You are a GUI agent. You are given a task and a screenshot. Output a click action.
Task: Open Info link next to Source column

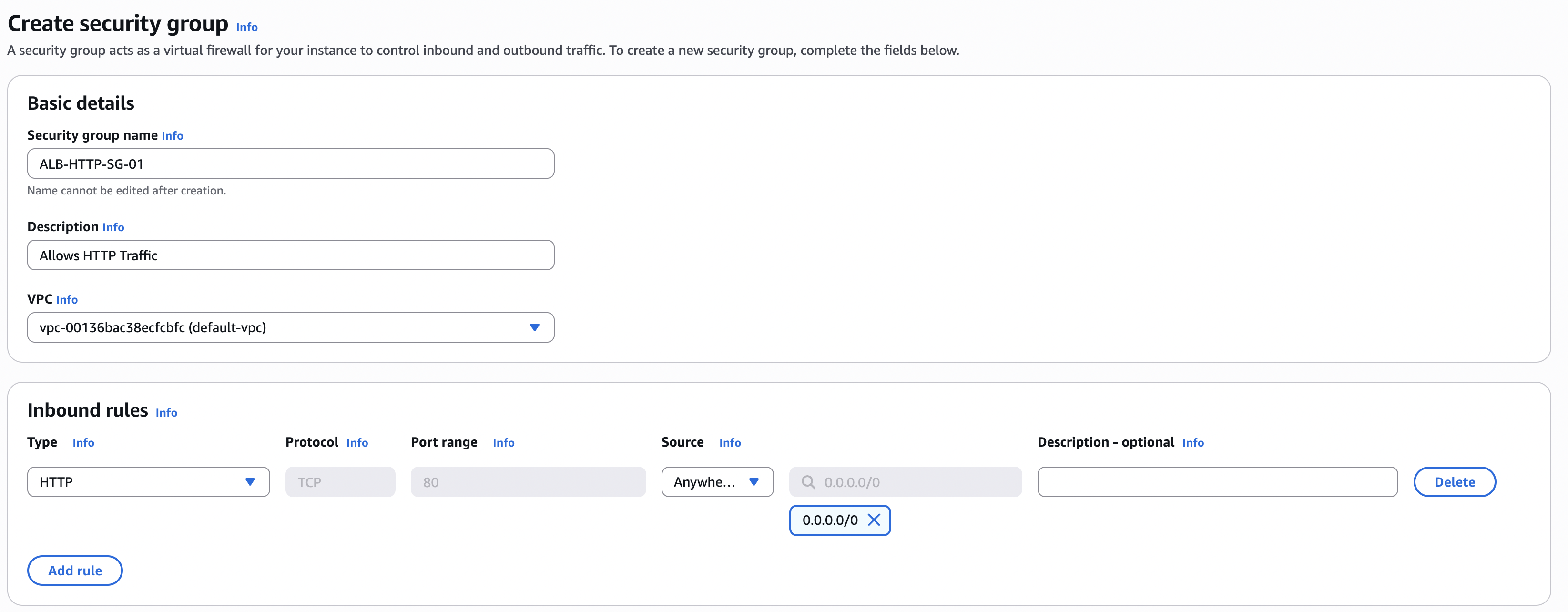730,443
